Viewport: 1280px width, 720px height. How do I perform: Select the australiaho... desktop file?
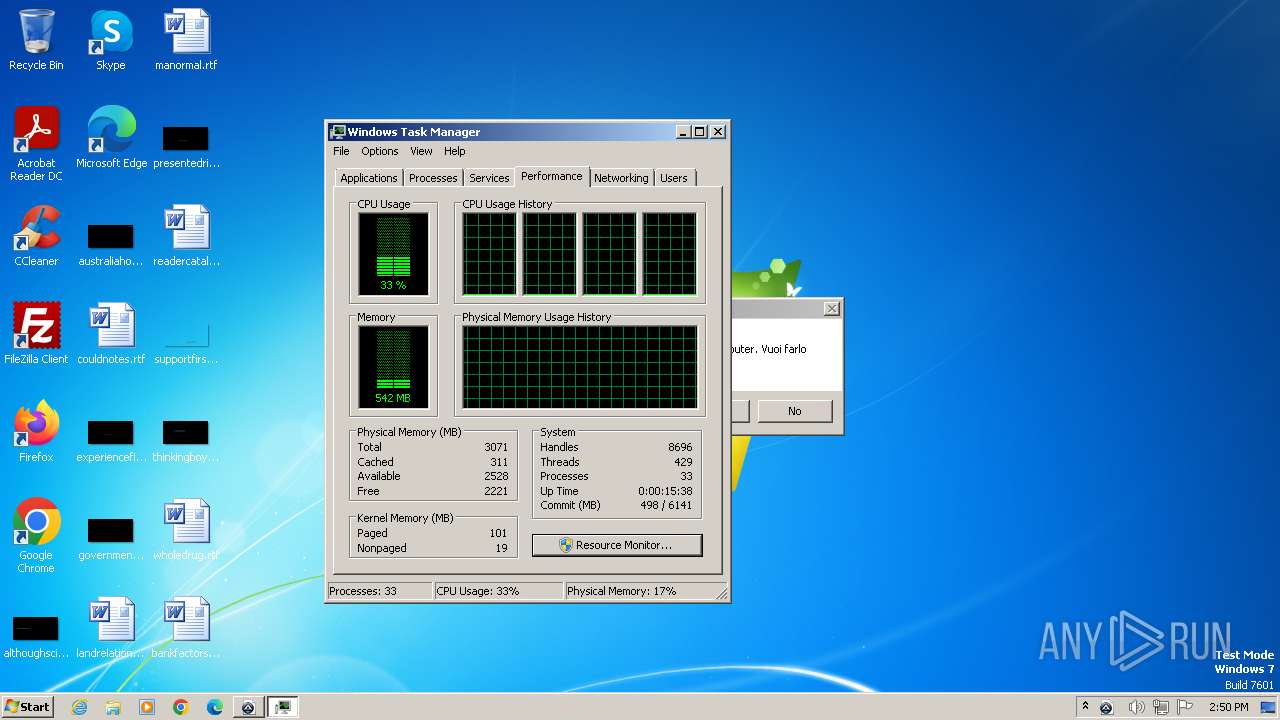pyautogui.click(x=111, y=243)
